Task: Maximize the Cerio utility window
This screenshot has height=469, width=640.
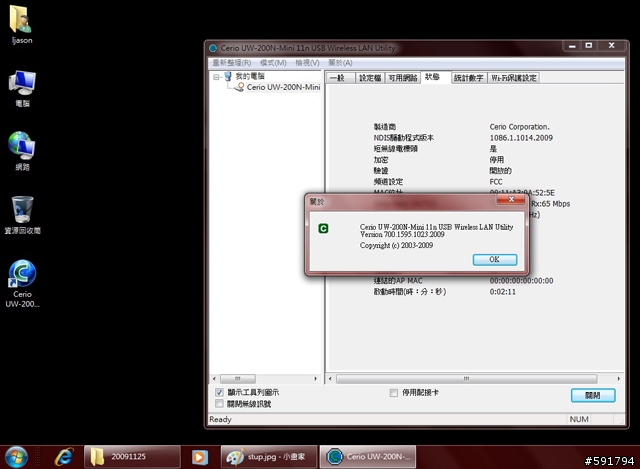Action: (x=589, y=46)
